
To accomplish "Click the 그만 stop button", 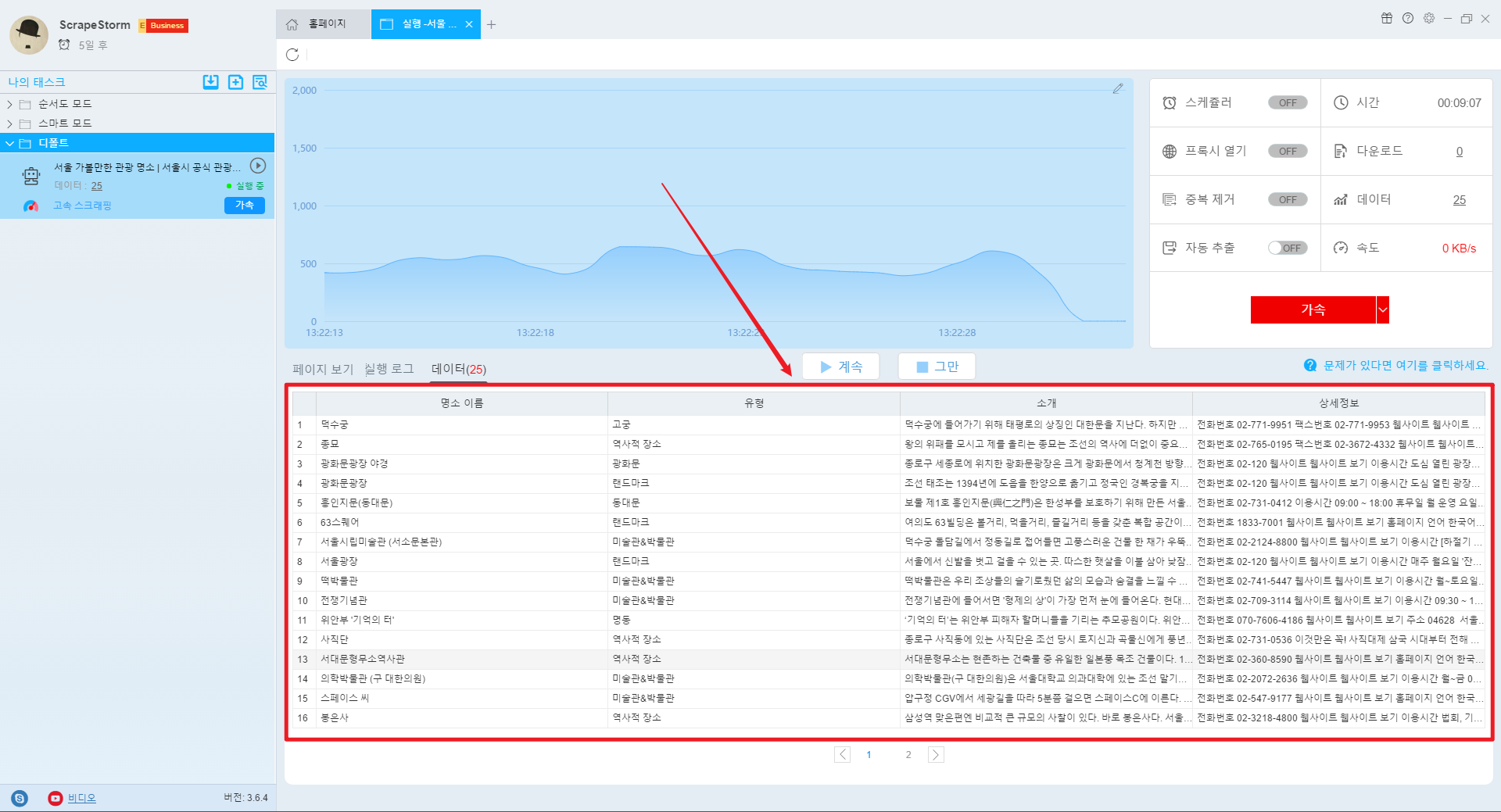I will (937, 367).
